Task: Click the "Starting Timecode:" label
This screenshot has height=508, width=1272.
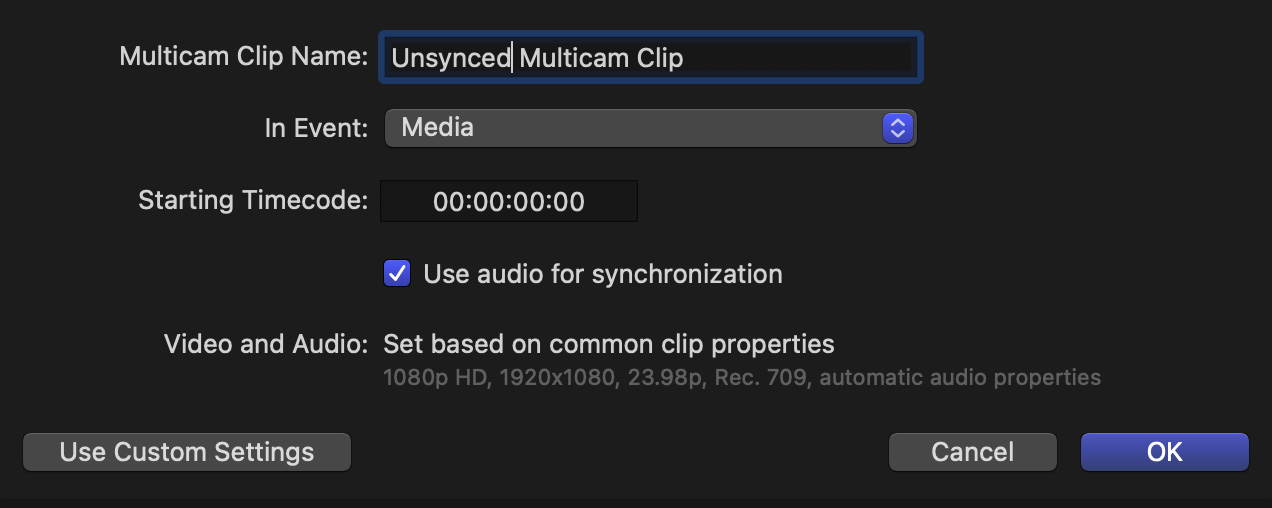Action: coord(254,200)
